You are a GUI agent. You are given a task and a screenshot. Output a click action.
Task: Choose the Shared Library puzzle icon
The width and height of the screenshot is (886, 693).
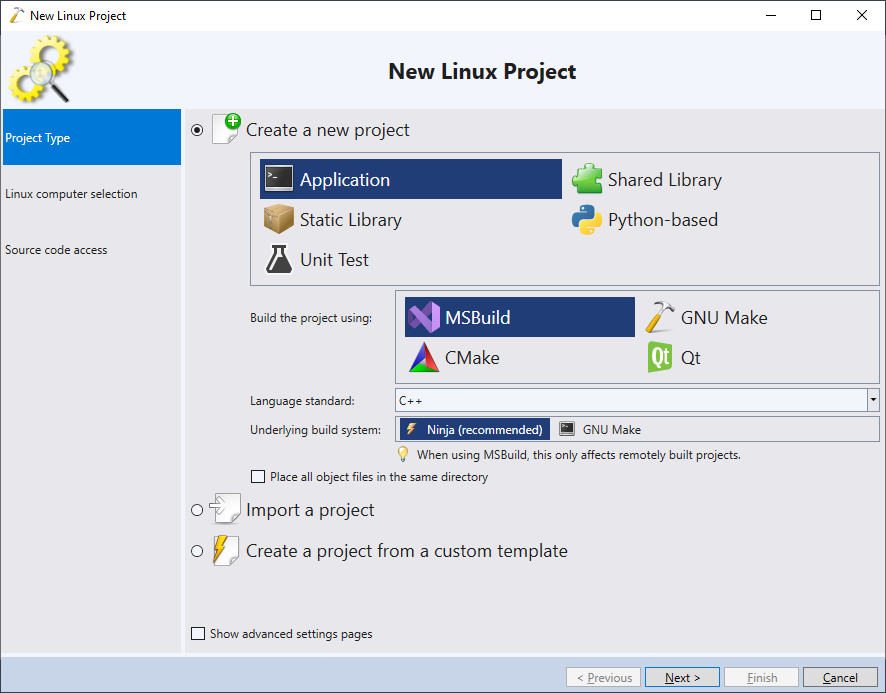[587, 179]
